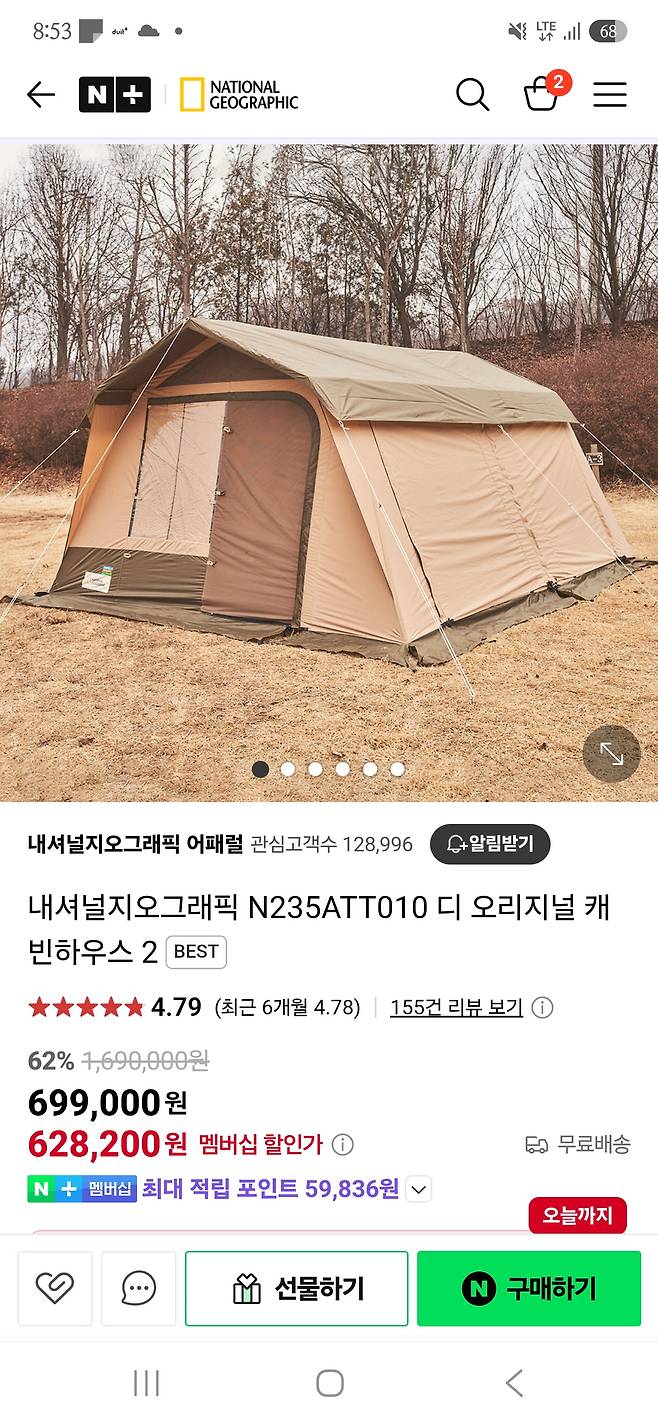This screenshot has width=658, height=1425.
Task: Tap the back arrow icon
Action: point(41,95)
